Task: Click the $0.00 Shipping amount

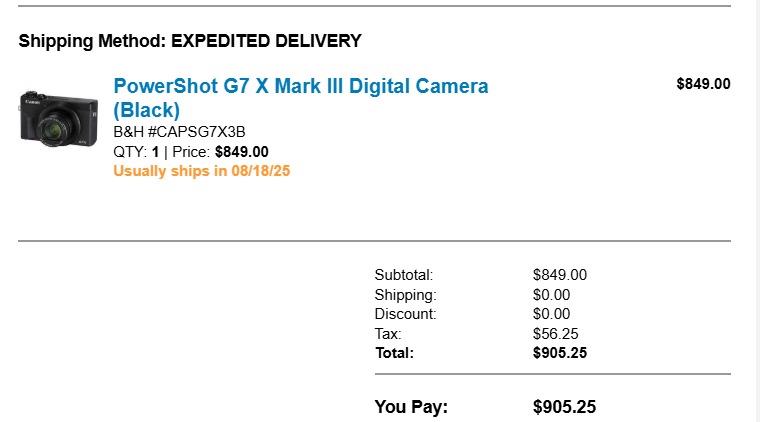Action: [x=551, y=295]
